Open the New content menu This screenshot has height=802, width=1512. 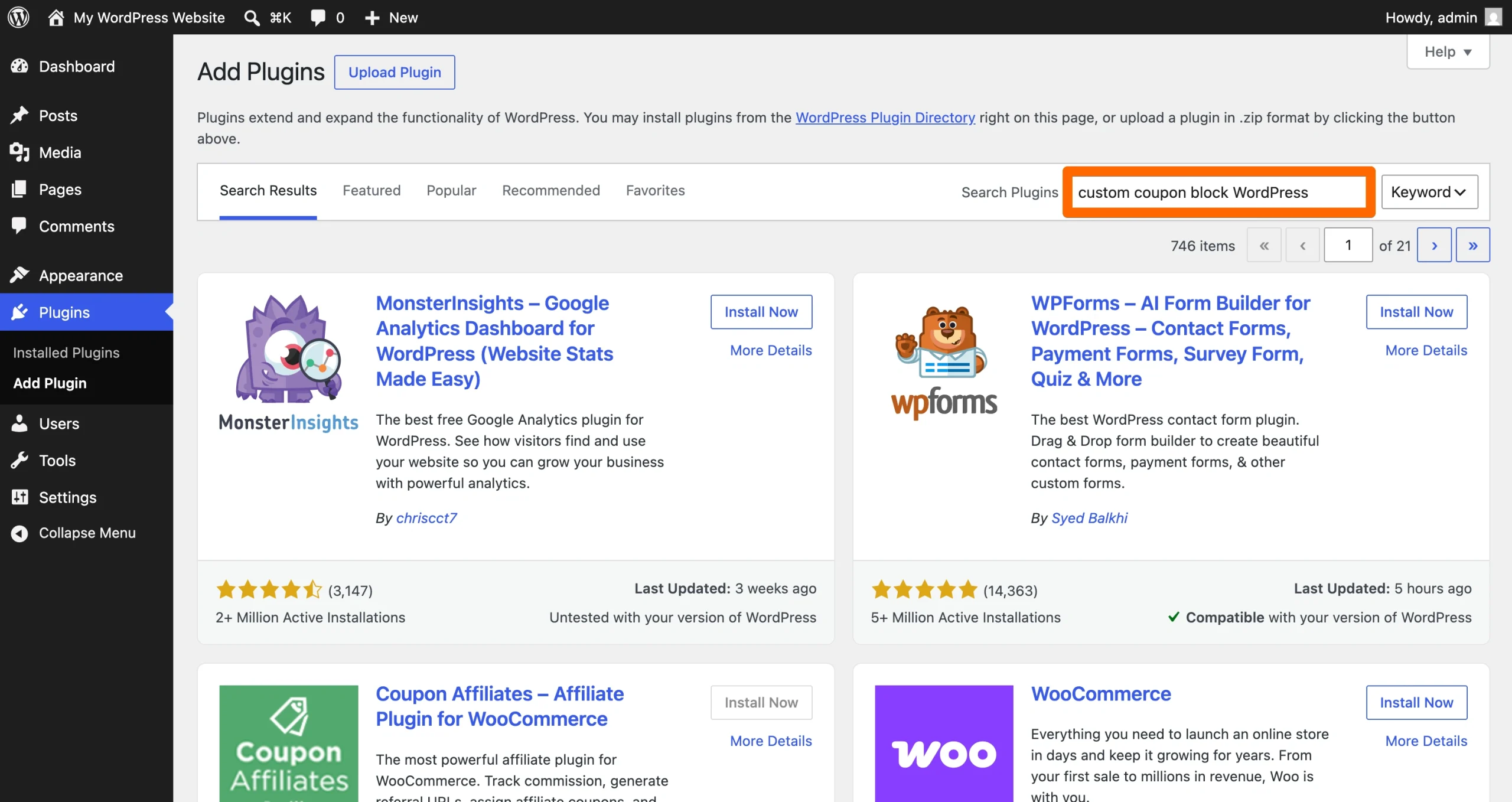pyautogui.click(x=391, y=18)
